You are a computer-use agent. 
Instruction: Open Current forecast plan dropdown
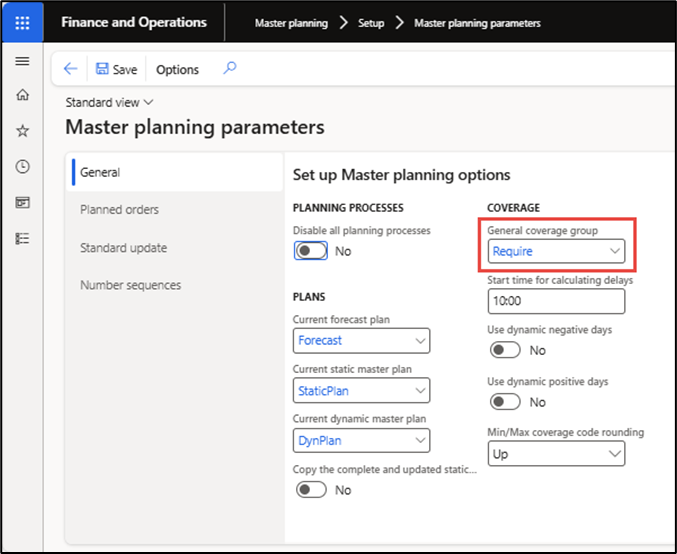[361, 341]
